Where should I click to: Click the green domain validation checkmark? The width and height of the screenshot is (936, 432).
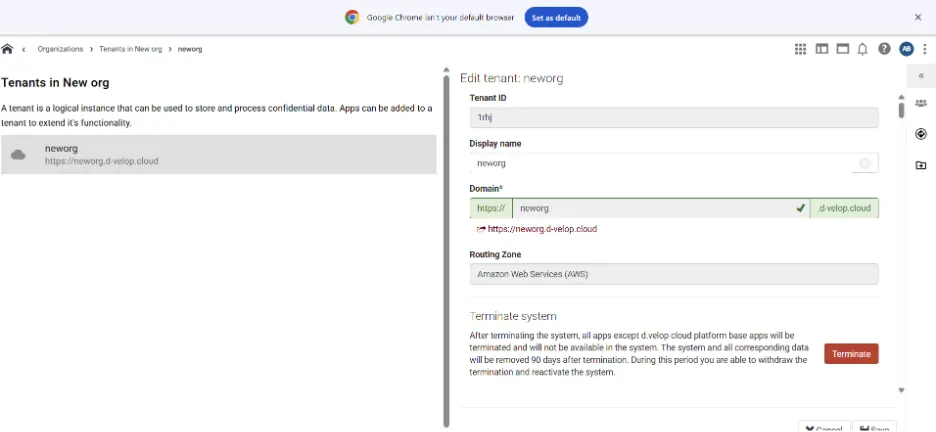coord(800,208)
